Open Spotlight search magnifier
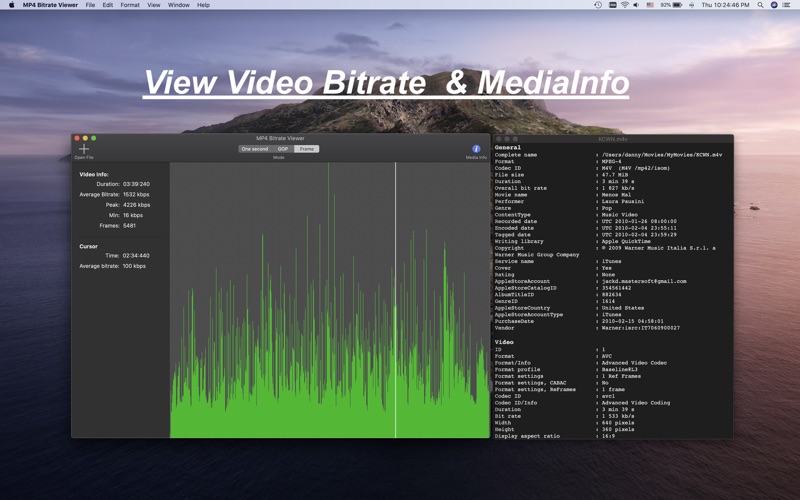 (x=760, y=5)
